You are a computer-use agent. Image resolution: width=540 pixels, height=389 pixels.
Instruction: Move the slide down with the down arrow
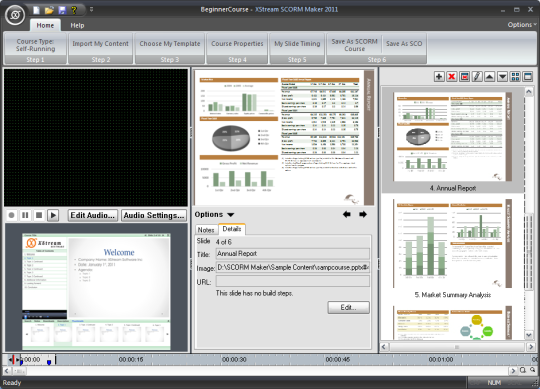(502, 76)
